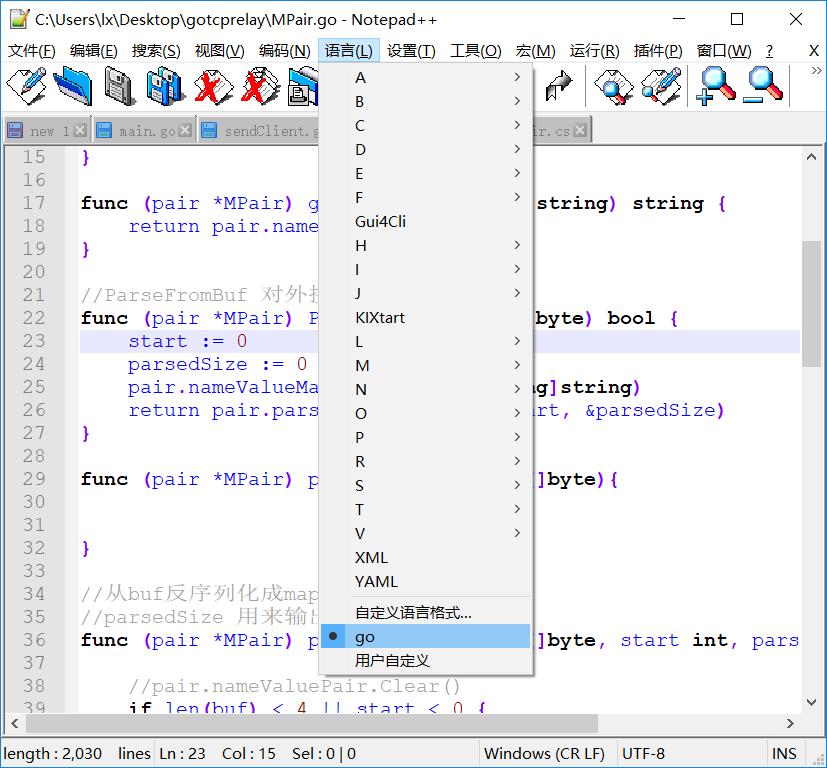Screen dimensions: 827x768
Task: Click the Save floppy disk icon
Action: click(x=120, y=86)
